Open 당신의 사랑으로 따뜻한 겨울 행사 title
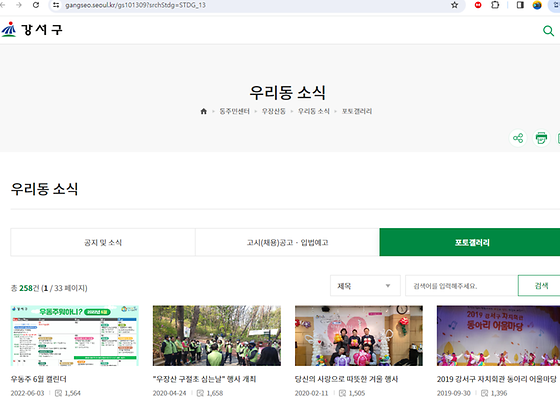 click(x=346, y=379)
